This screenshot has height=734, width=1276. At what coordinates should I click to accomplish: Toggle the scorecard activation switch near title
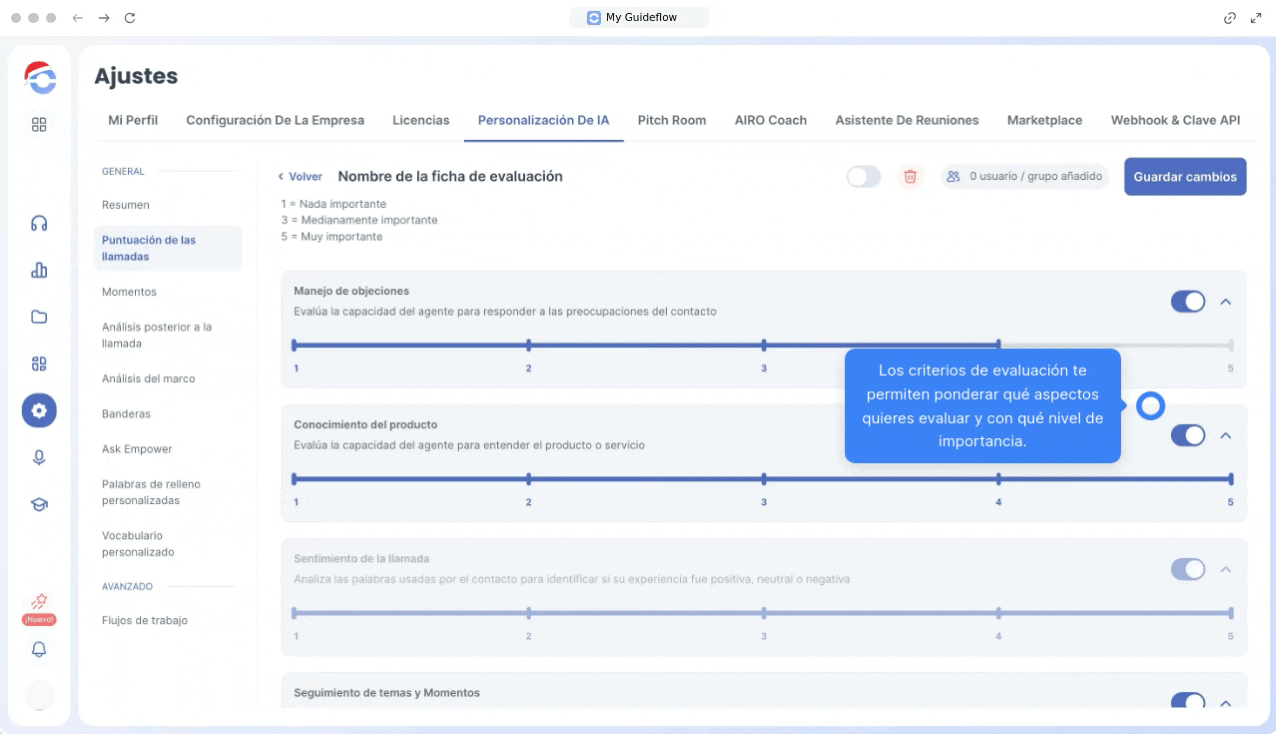863,177
